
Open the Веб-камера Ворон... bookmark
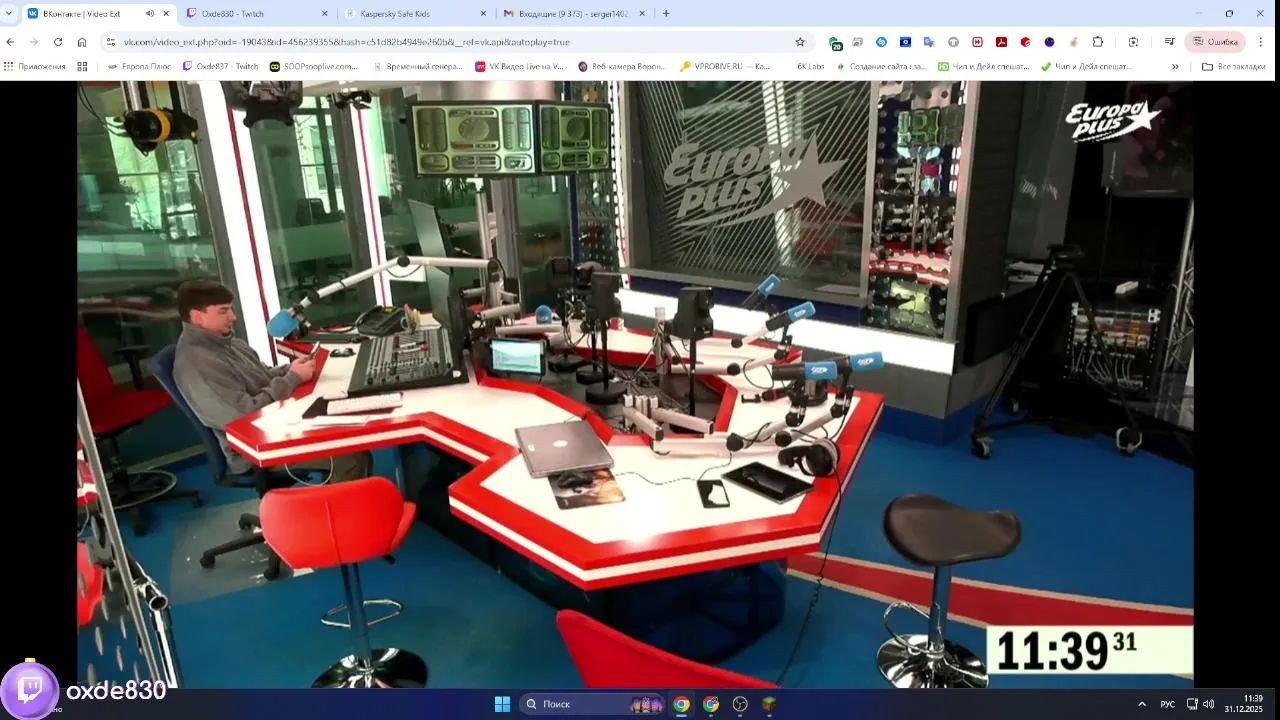click(622, 67)
